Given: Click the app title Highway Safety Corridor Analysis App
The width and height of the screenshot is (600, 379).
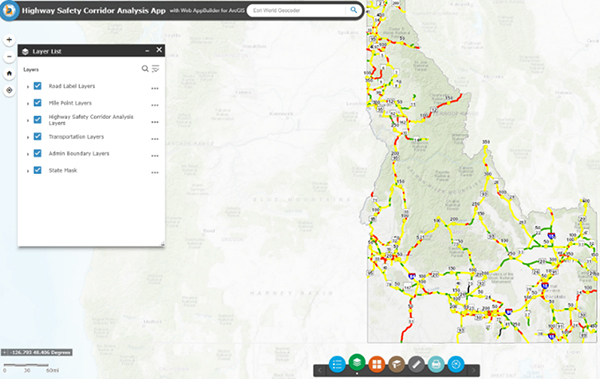Looking at the screenshot, I should click(x=93, y=11).
